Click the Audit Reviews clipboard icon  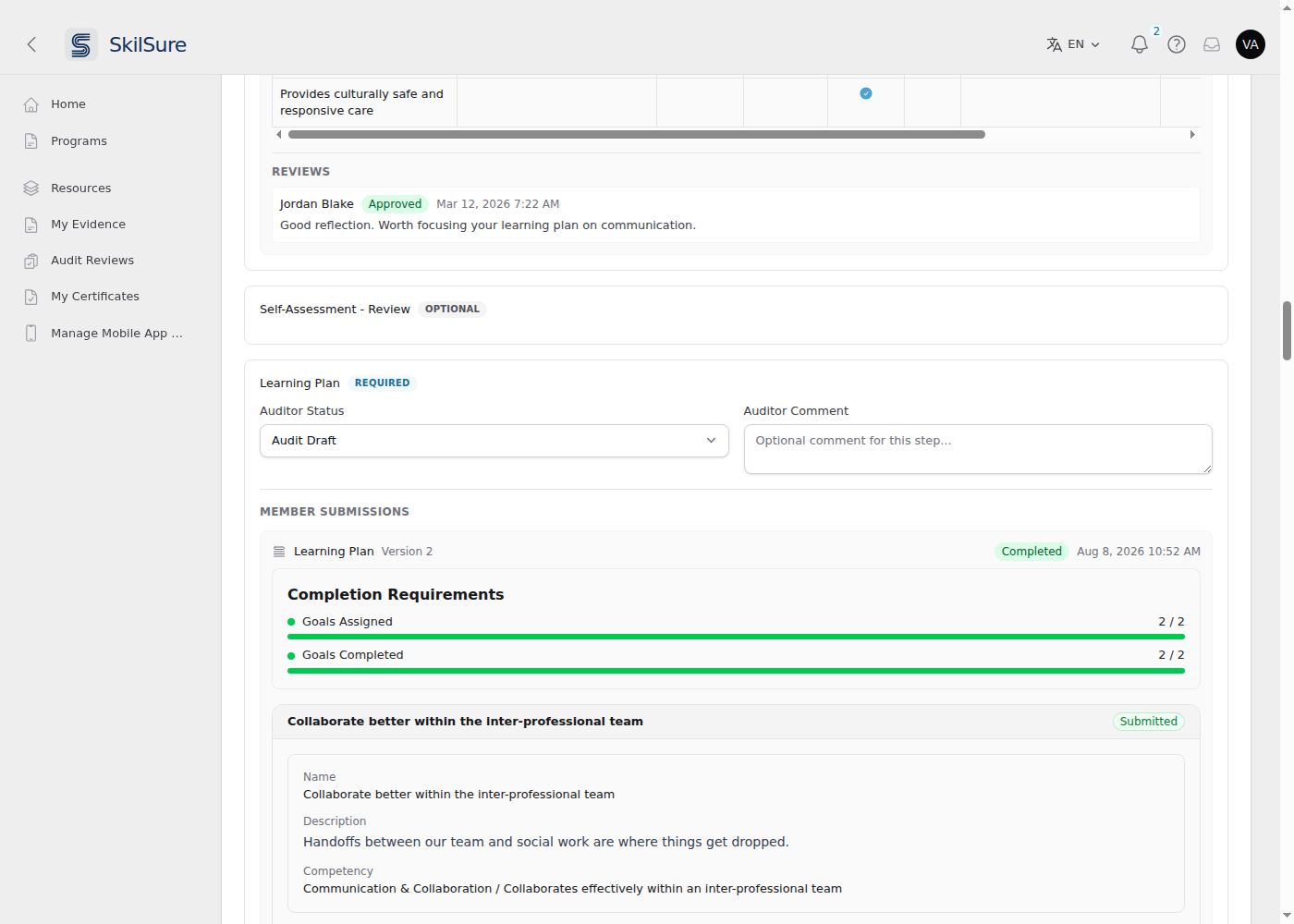pyautogui.click(x=31, y=261)
